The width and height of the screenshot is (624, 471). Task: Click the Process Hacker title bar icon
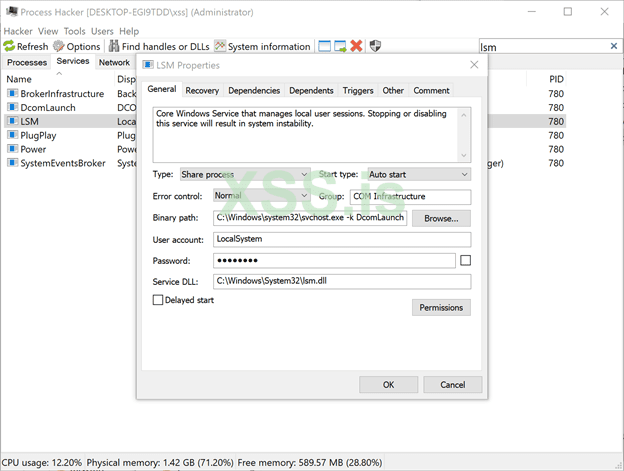tap(12, 12)
